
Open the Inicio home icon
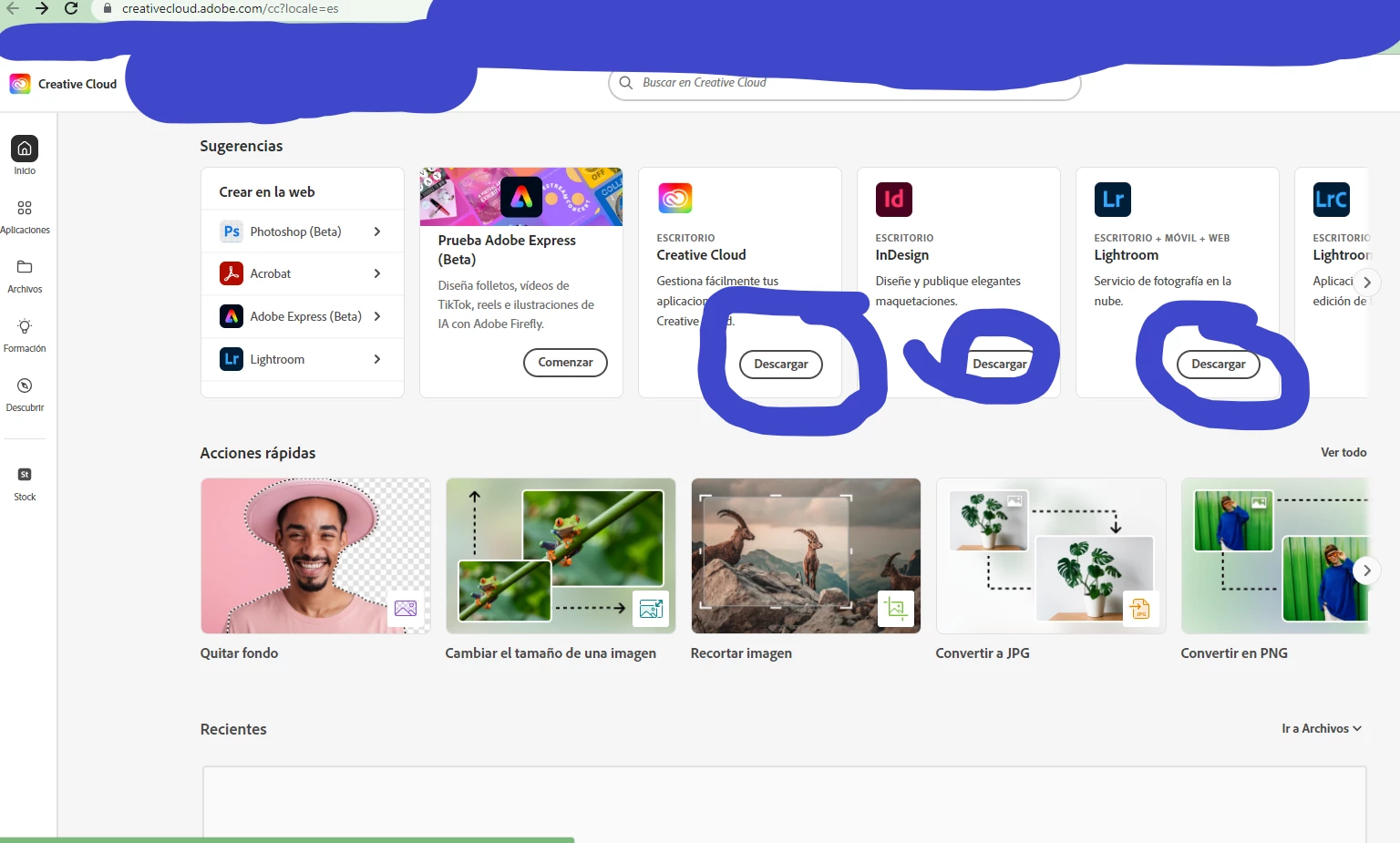25,148
